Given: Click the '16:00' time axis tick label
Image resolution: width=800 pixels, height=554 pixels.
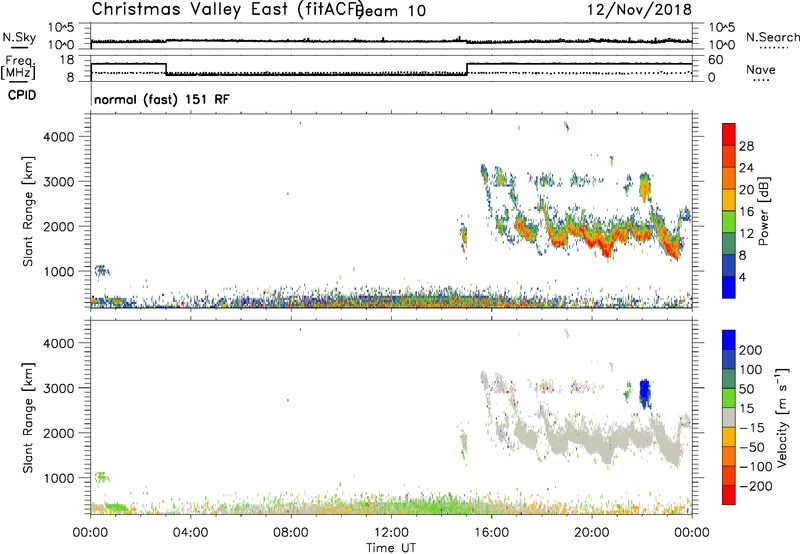Looking at the screenshot, I should pyautogui.click(x=492, y=533).
